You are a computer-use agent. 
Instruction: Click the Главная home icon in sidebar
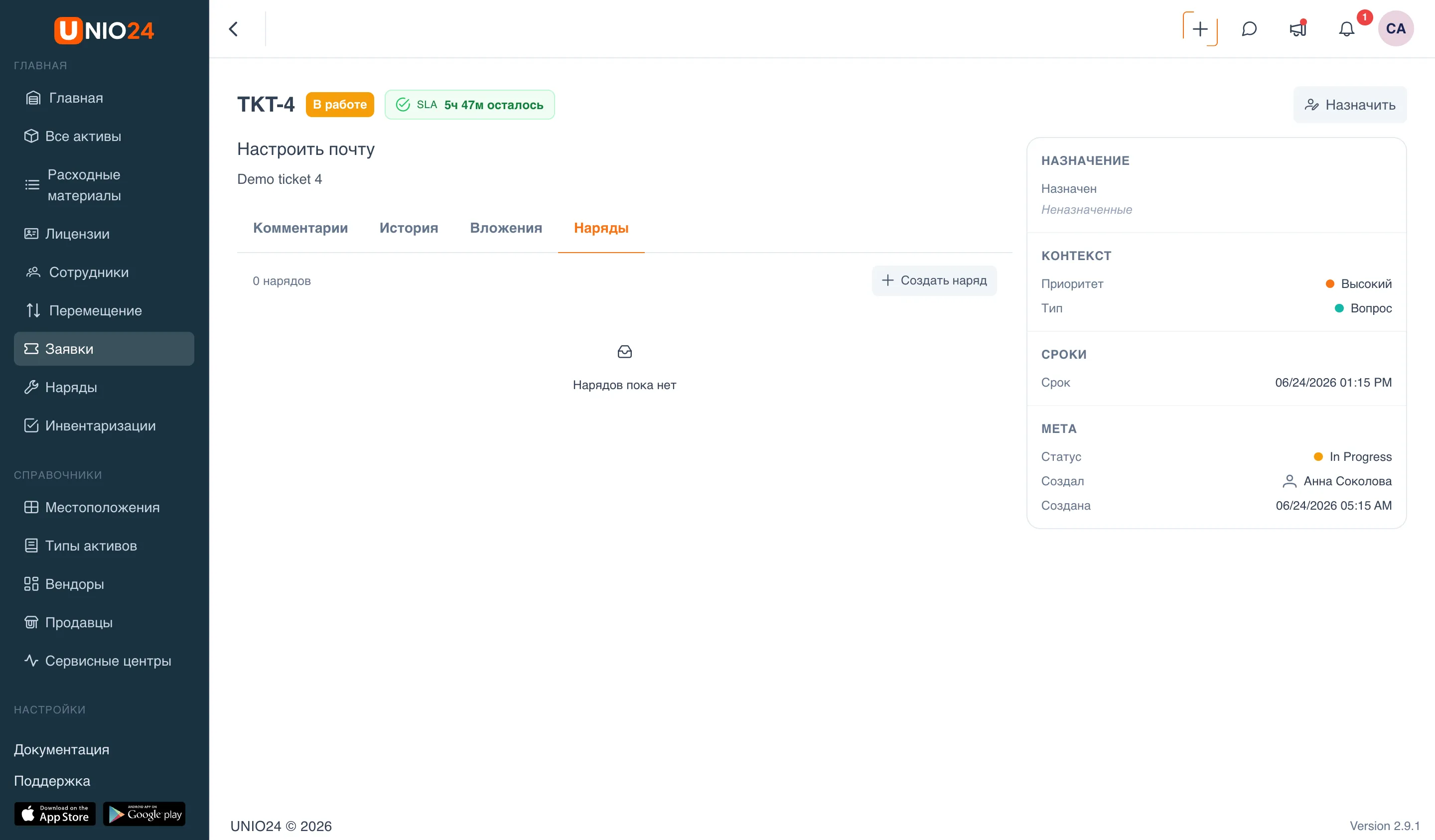pyautogui.click(x=33, y=98)
